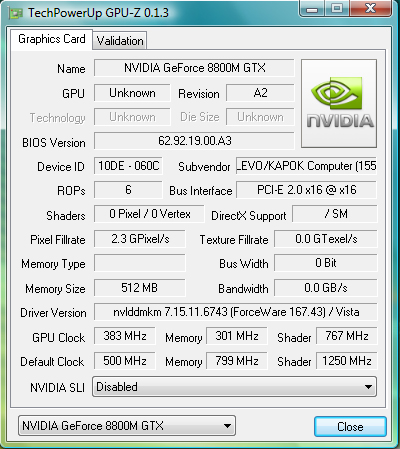Screen dimensions: 400x449
Task: Select the Memory Size 512 MB field
Action: pos(140,288)
